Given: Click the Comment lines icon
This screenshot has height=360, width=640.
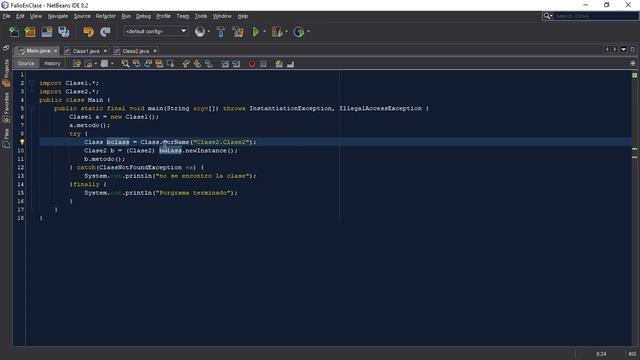Looking at the screenshot, I should [x=279, y=64].
